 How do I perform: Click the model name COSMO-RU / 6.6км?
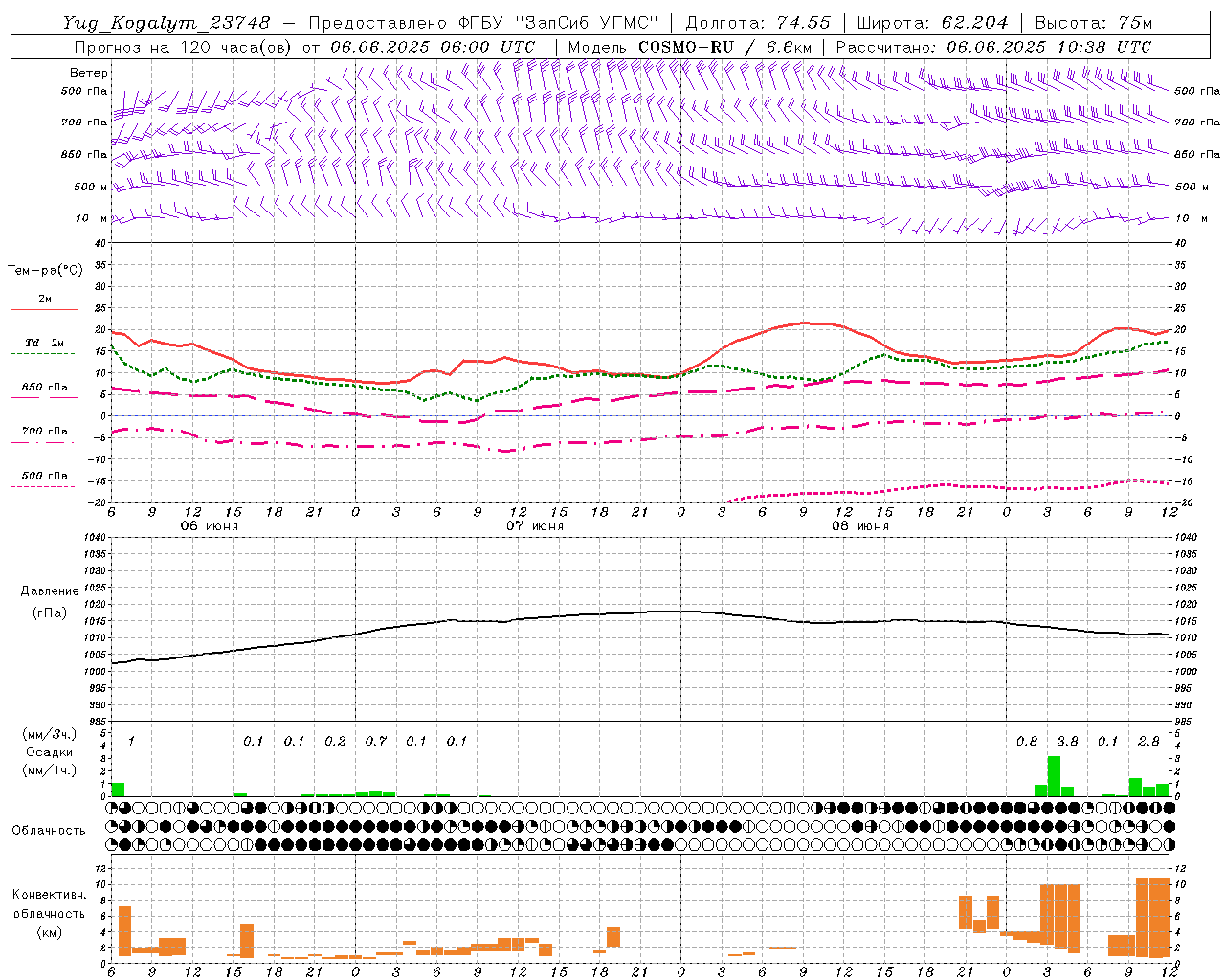coord(725,47)
